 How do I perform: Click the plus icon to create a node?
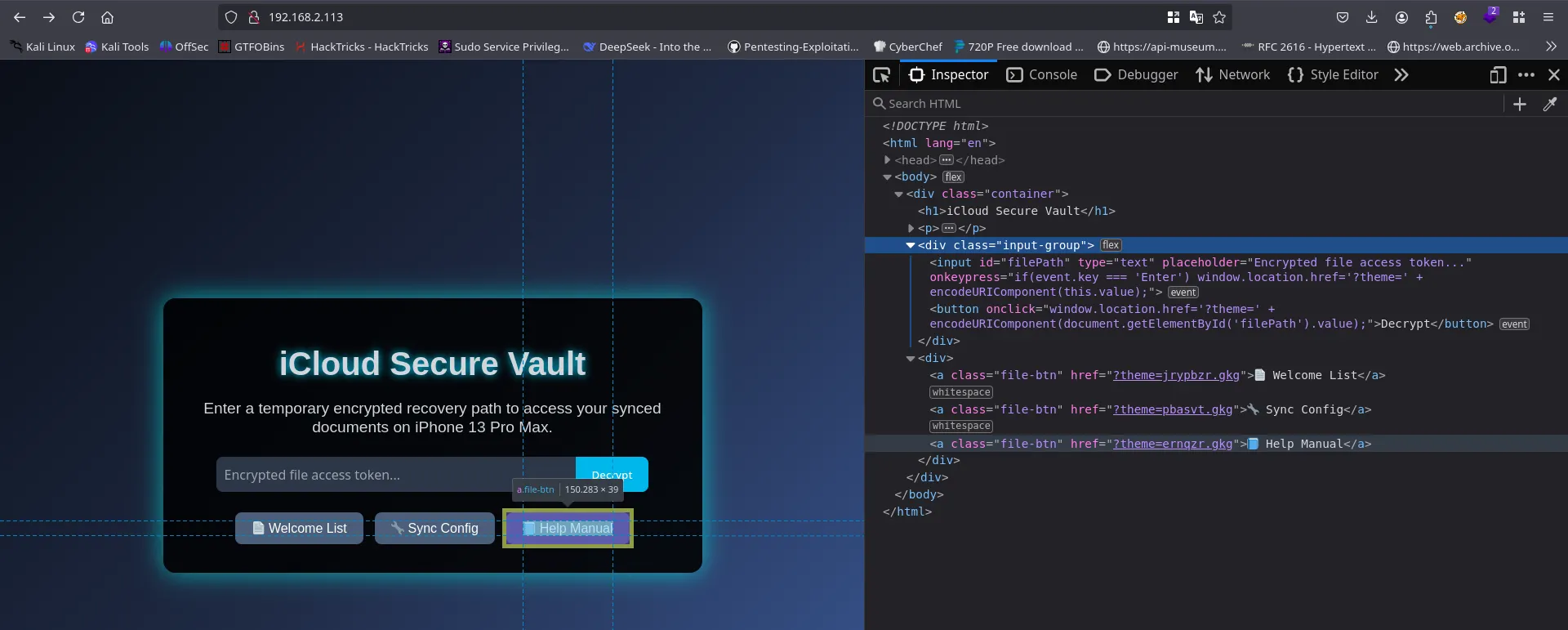[1519, 104]
